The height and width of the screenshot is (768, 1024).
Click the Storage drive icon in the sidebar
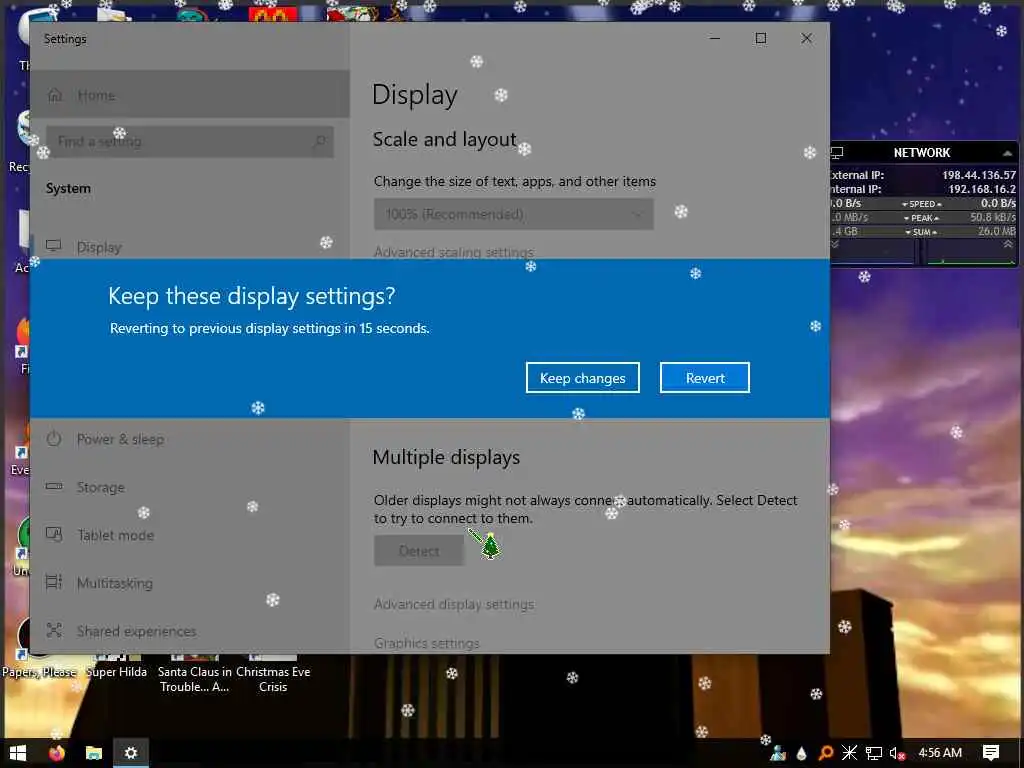tap(54, 487)
